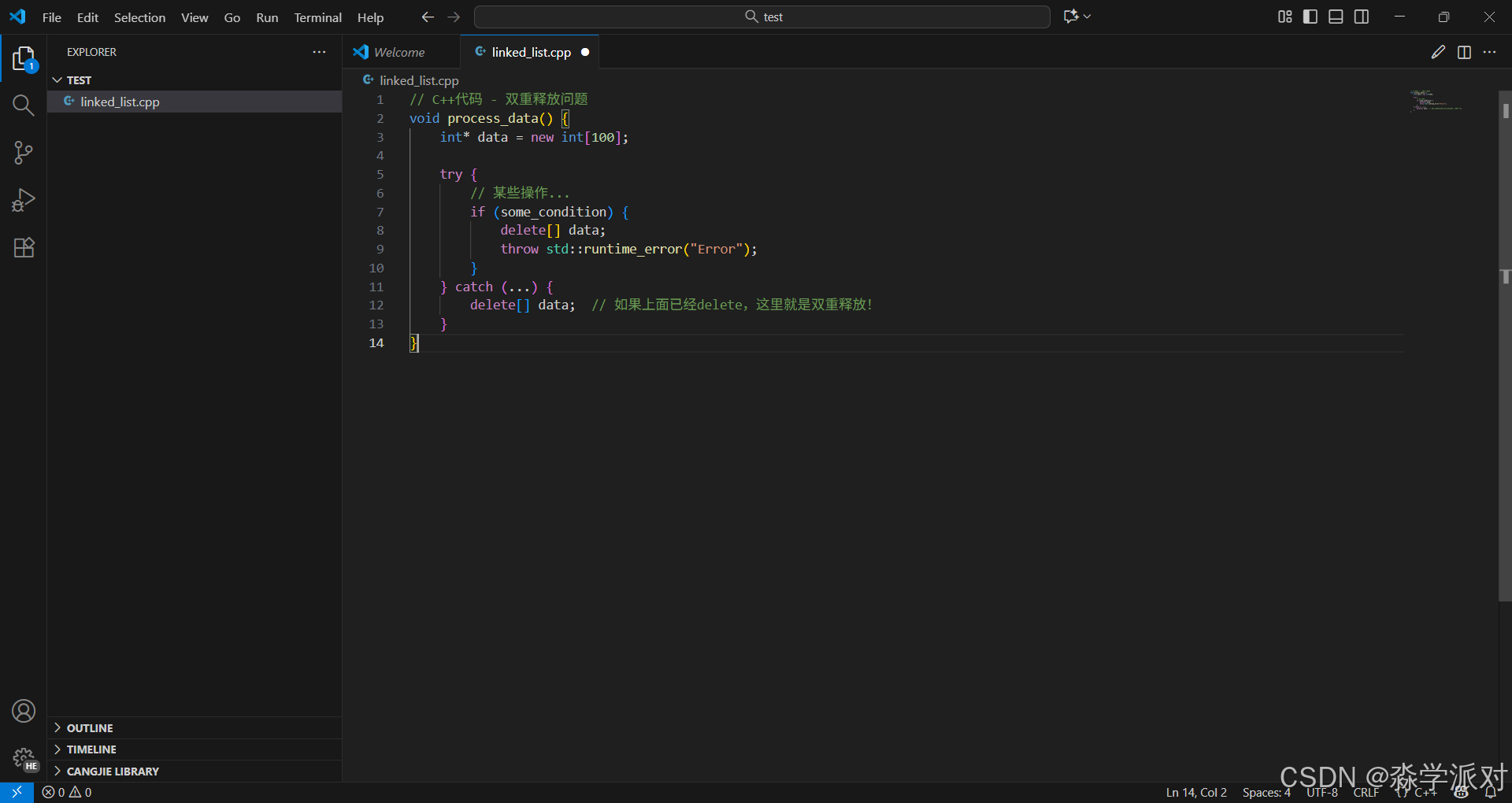Click 'process_data' function name
Image resolution: width=1512 pixels, height=803 pixels.
coord(493,118)
